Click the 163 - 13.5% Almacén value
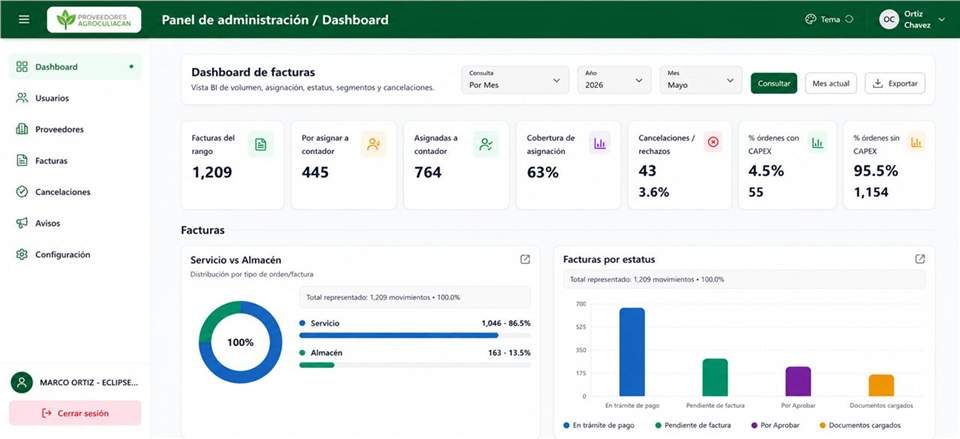This screenshot has height=439, width=960. tap(509, 353)
